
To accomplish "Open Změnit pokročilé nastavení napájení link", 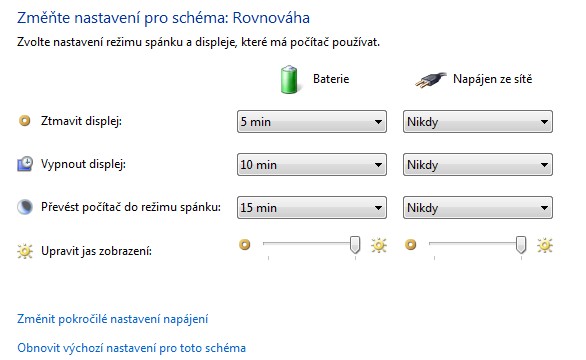I will (x=112, y=319).
